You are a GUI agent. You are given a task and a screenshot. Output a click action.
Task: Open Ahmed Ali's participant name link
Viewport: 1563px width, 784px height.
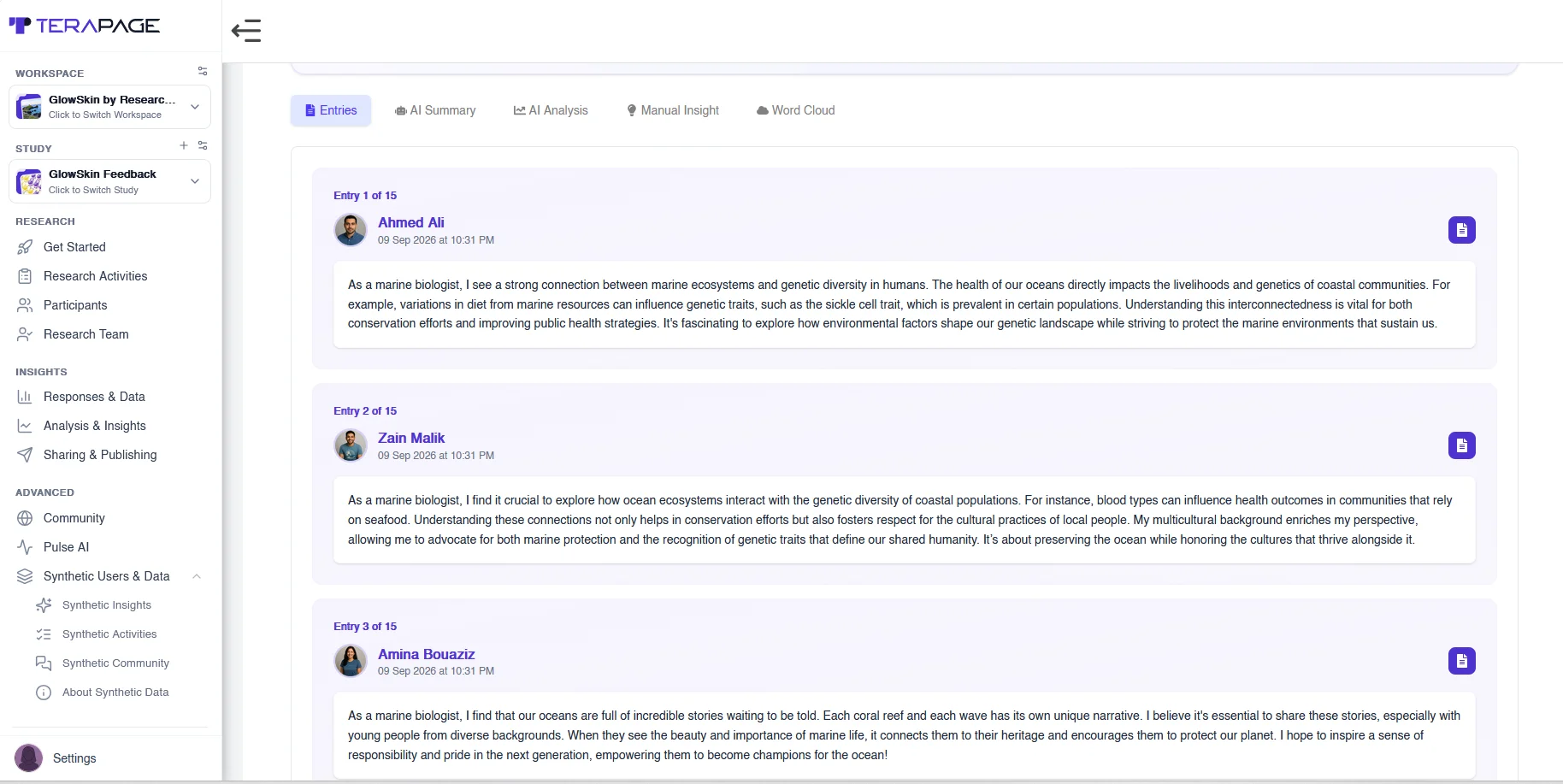[411, 222]
